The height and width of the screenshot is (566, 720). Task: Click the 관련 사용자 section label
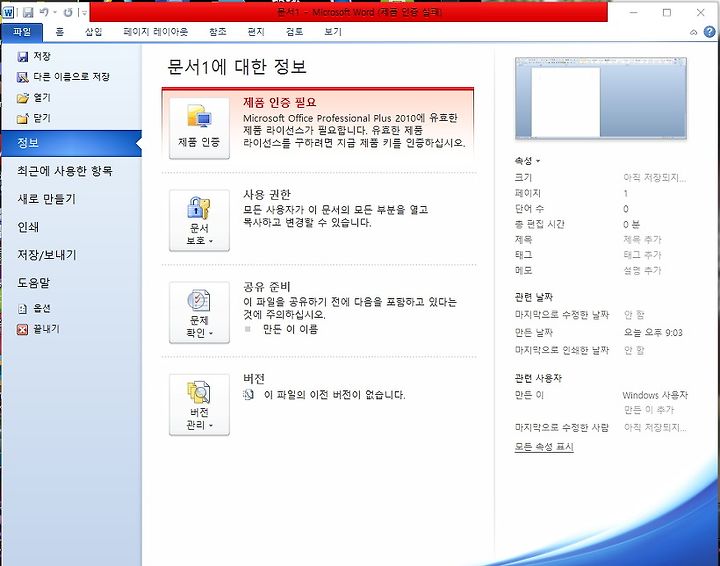(538, 378)
